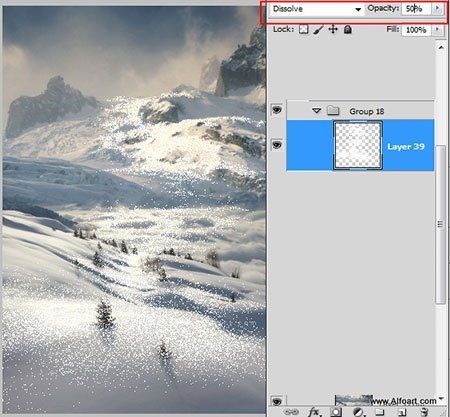Hide Group 18 with its eye icon
The width and height of the screenshot is (450, 417).
tap(277, 110)
